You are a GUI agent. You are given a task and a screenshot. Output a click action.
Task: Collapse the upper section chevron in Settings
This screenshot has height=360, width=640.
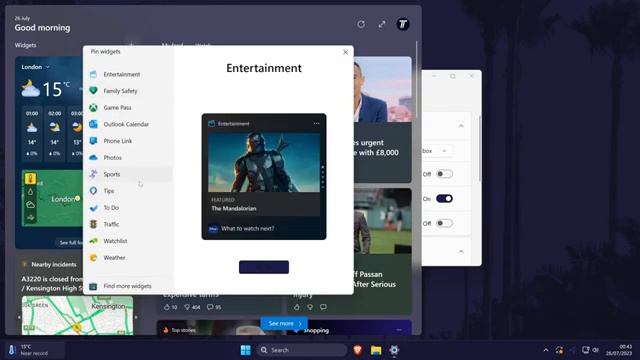[x=461, y=126]
